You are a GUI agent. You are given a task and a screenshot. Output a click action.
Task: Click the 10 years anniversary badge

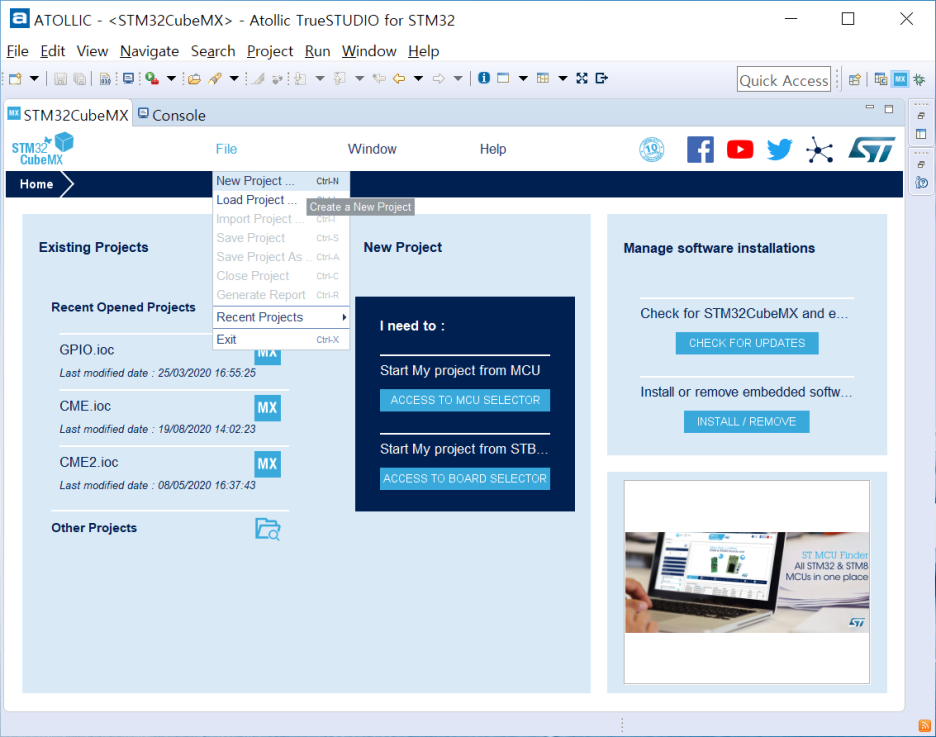click(x=651, y=149)
